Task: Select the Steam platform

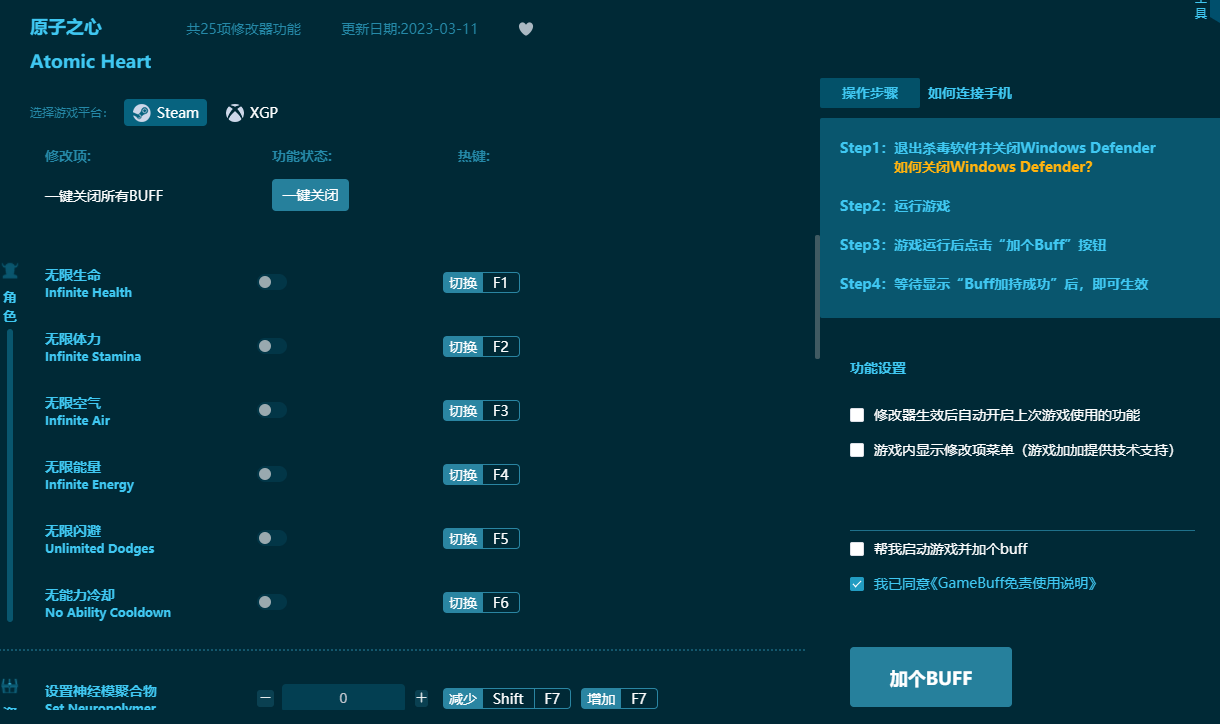Action: tap(166, 113)
